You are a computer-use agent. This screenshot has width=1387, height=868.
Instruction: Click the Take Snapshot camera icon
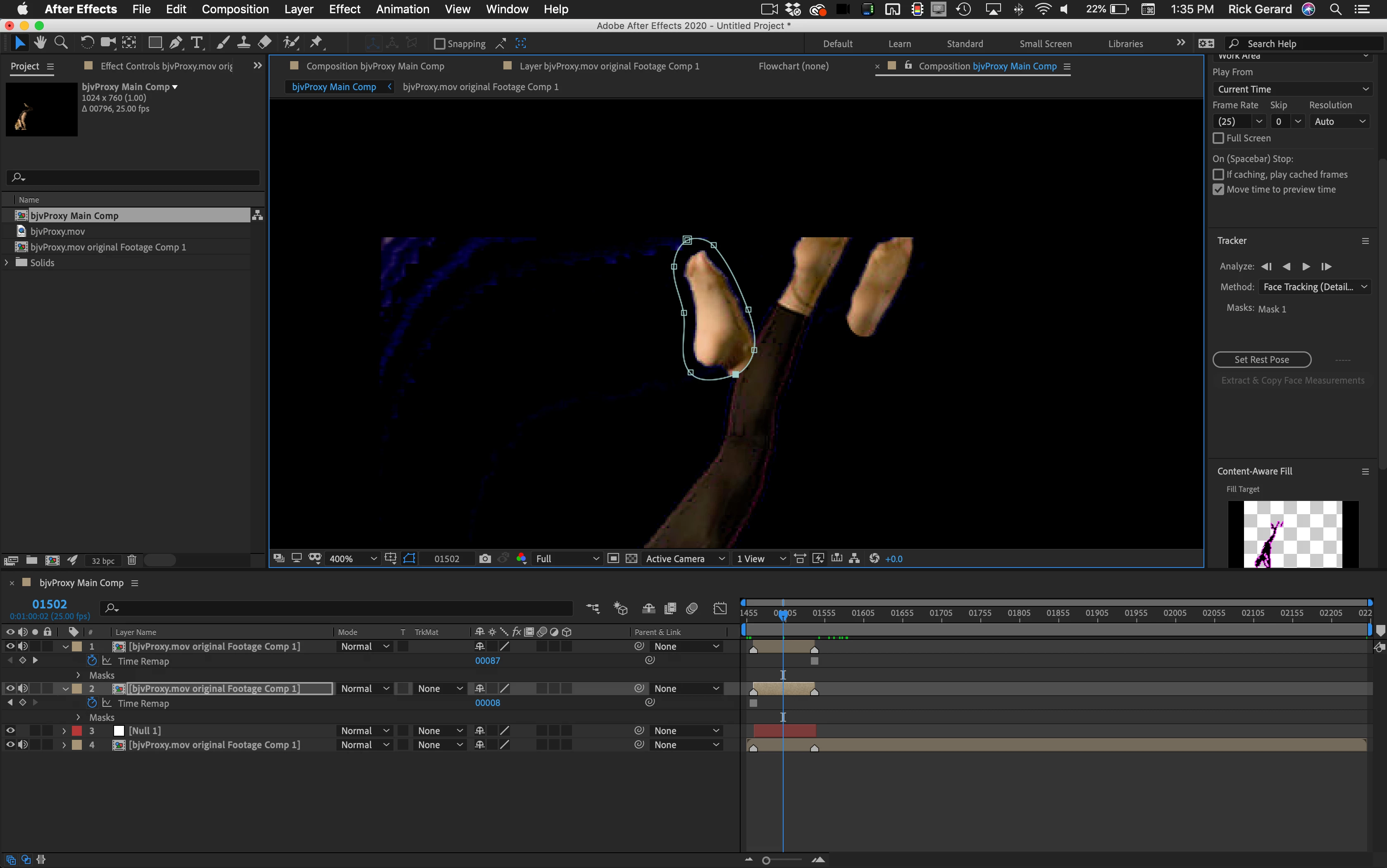(485, 558)
